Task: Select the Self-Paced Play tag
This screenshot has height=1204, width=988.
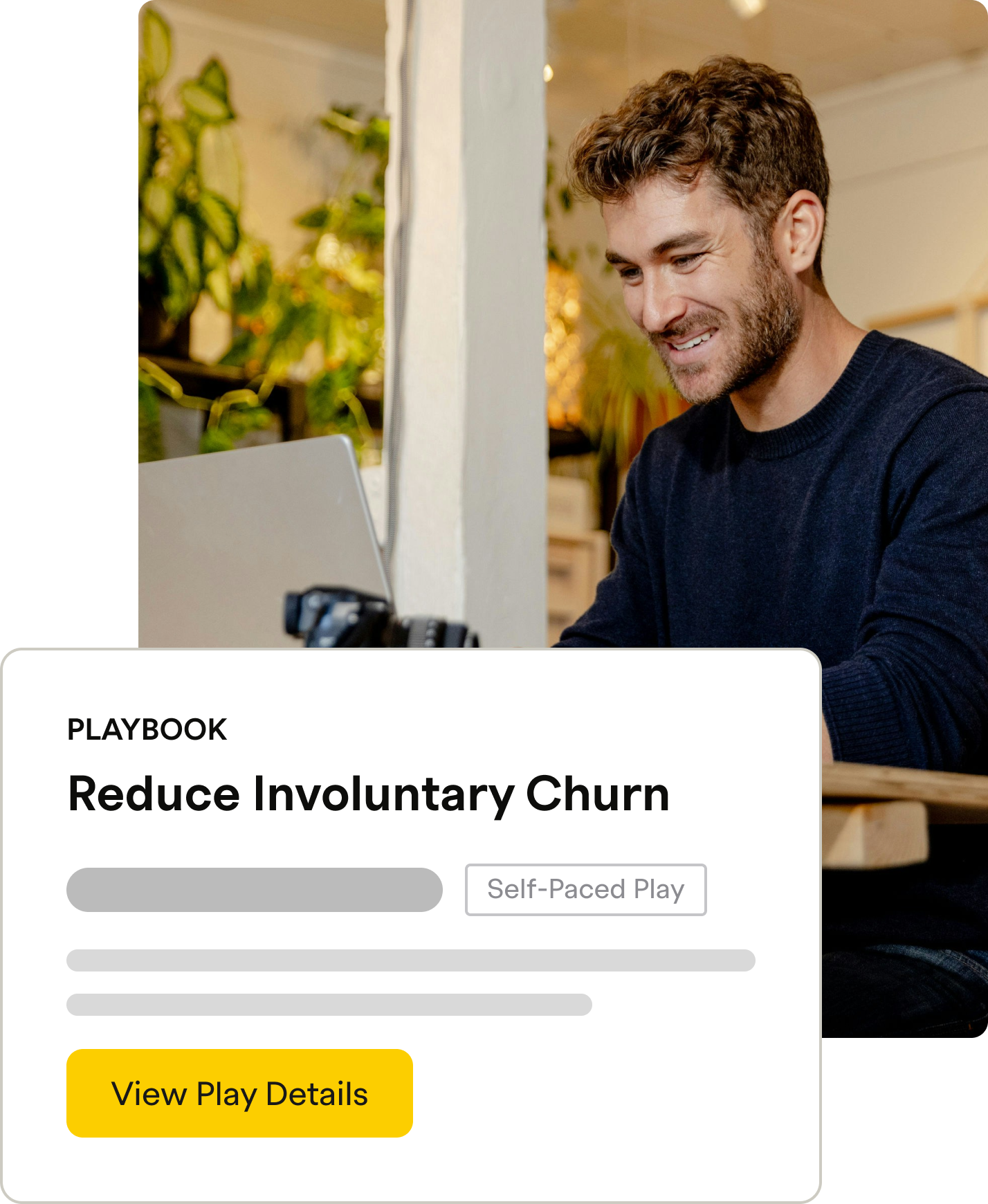Action: pyautogui.click(x=586, y=890)
